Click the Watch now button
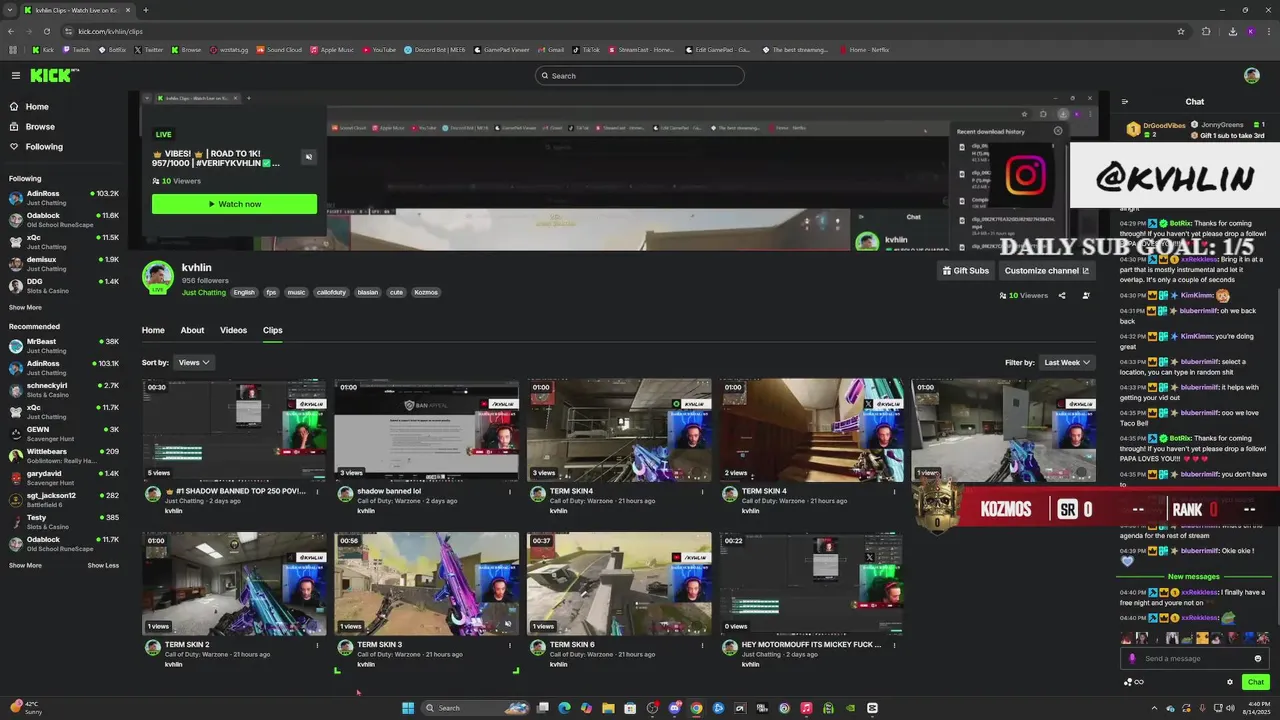 pyautogui.click(x=234, y=204)
